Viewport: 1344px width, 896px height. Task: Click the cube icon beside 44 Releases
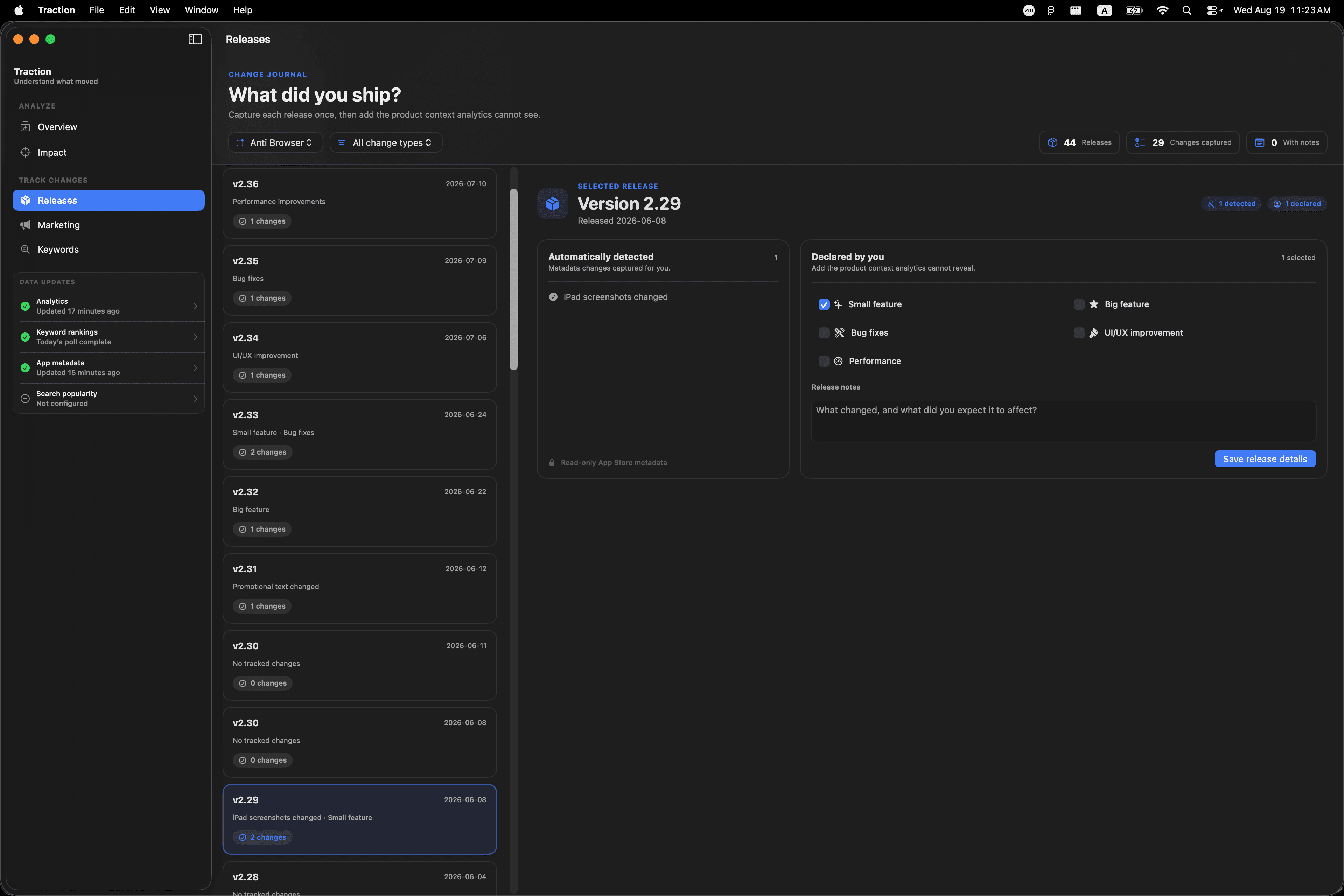[x=1052, y=142]
